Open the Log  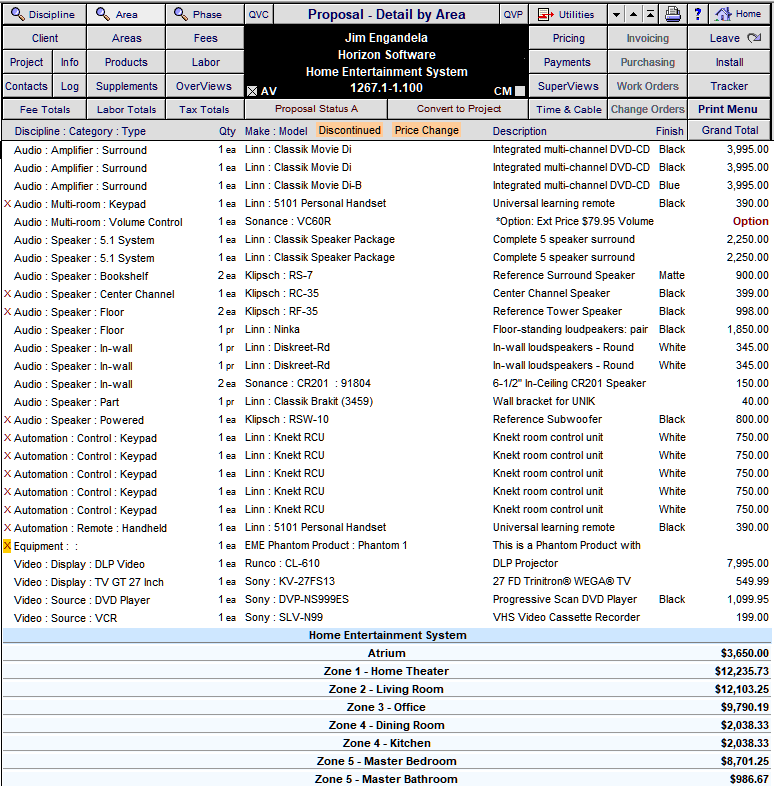pyautogui.click(x=70, y=86)
